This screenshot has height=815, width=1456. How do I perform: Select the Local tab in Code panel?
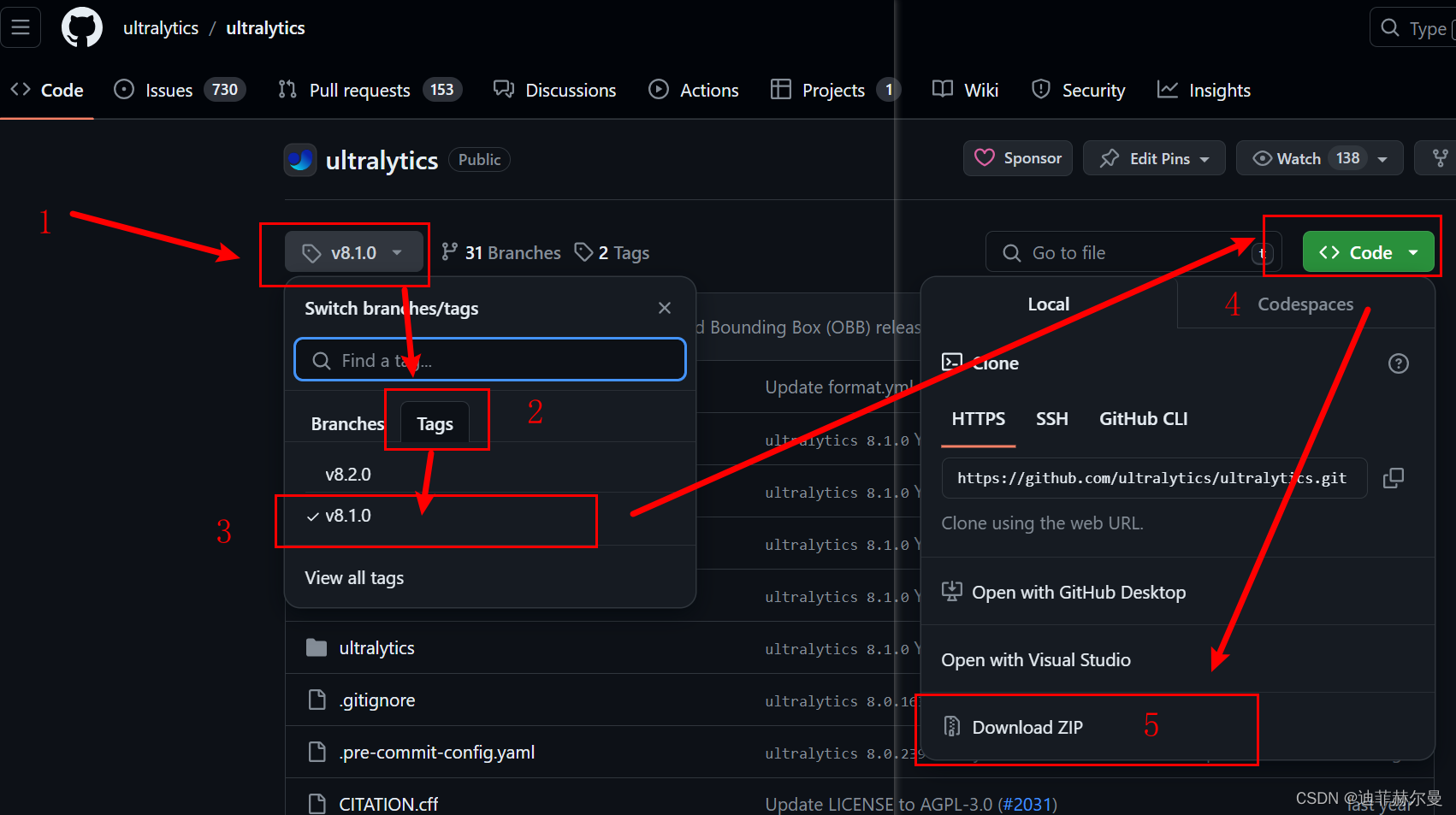click(x=1049, y=304)
